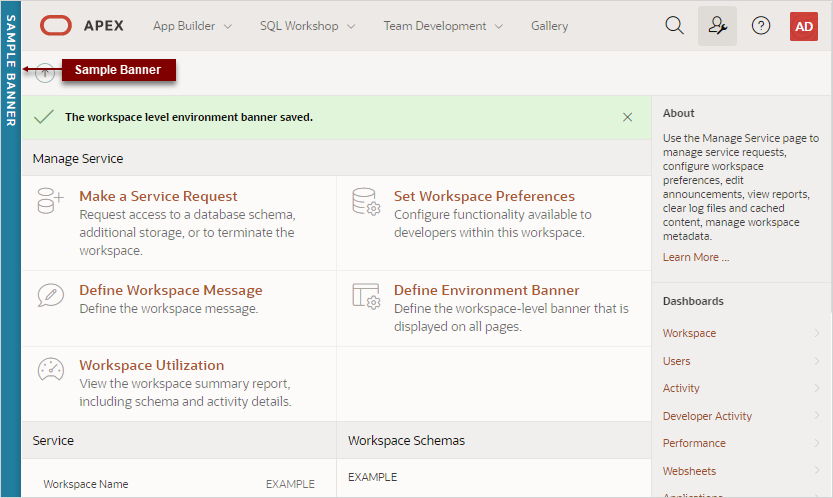Open Workspace Utilization link
This screenshot has width=833, height=498.
(151, 365)
